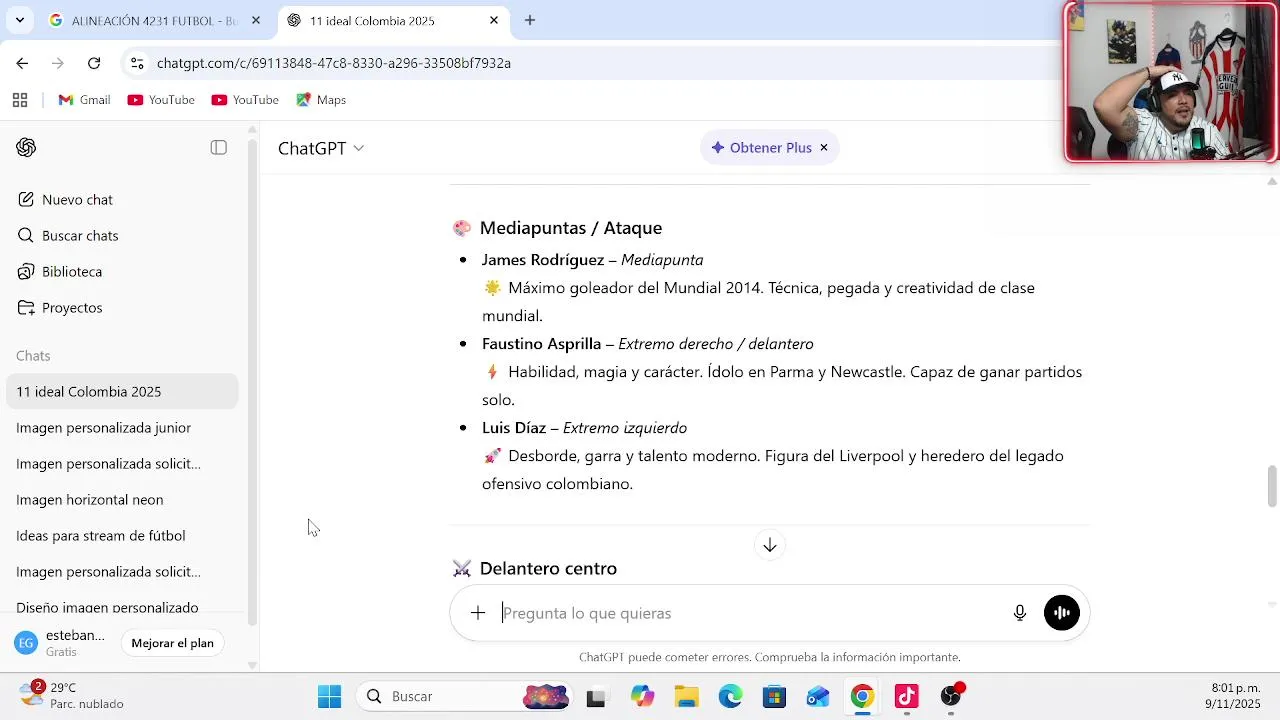1280x720 pixels.
Task: Open the Gmail bookmark
Action: (x=84, y=100)
